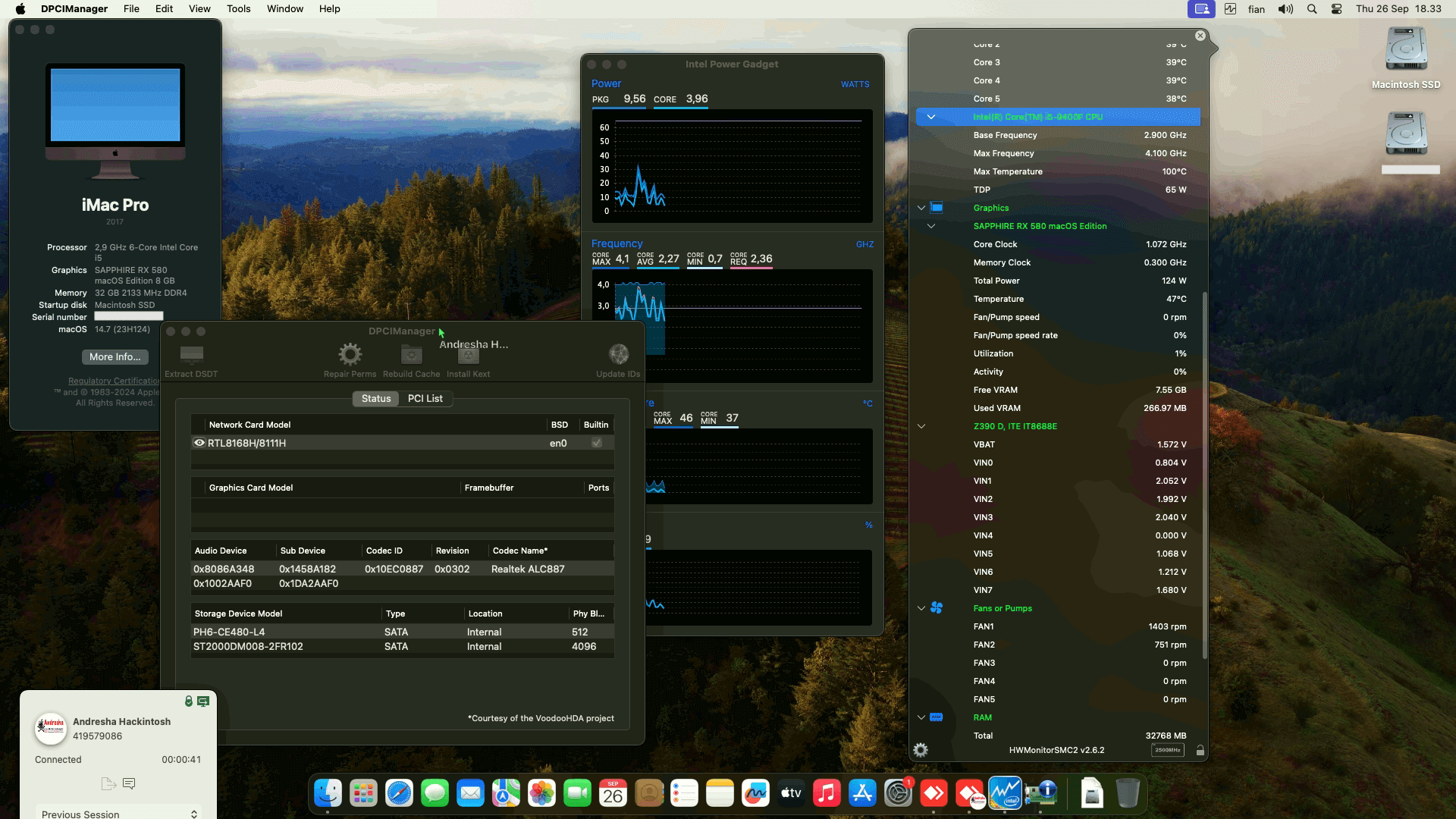Open the chat icon in AnyDesk panel
Viewport: 1456px width, 819px height.
click(129, 784)
